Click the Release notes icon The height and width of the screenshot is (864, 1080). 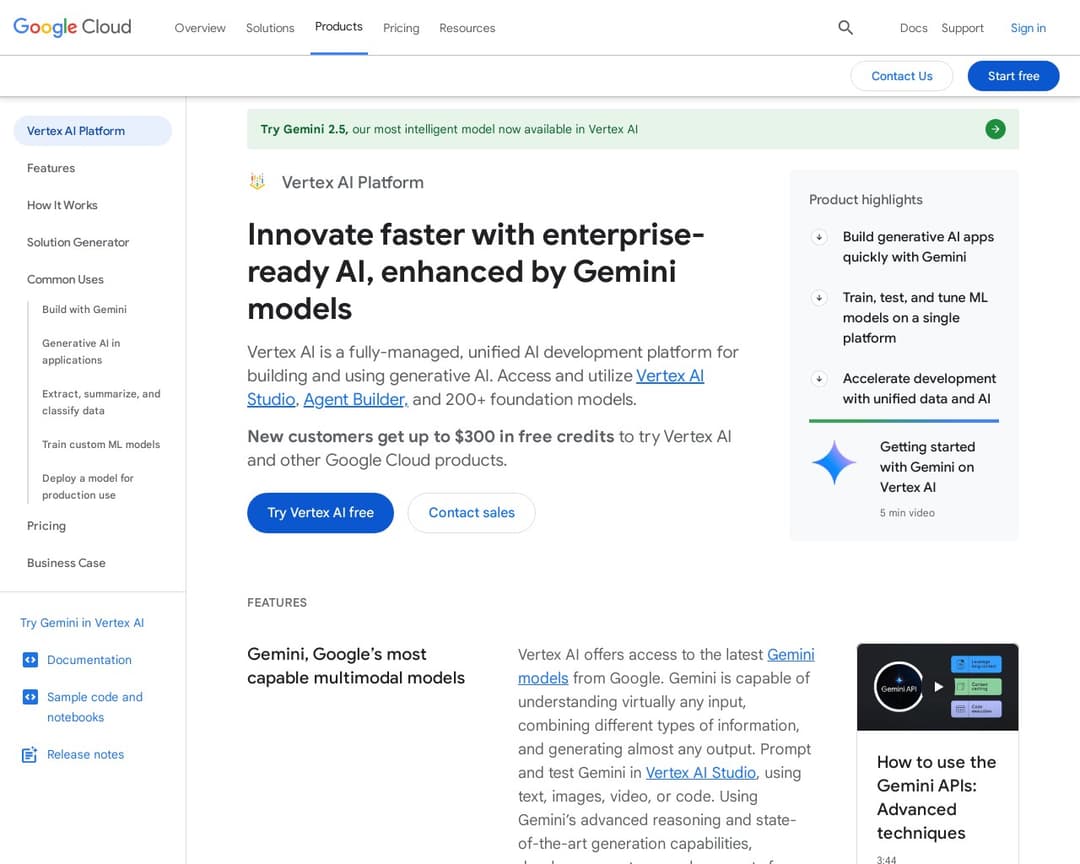(x=30, y=754)
